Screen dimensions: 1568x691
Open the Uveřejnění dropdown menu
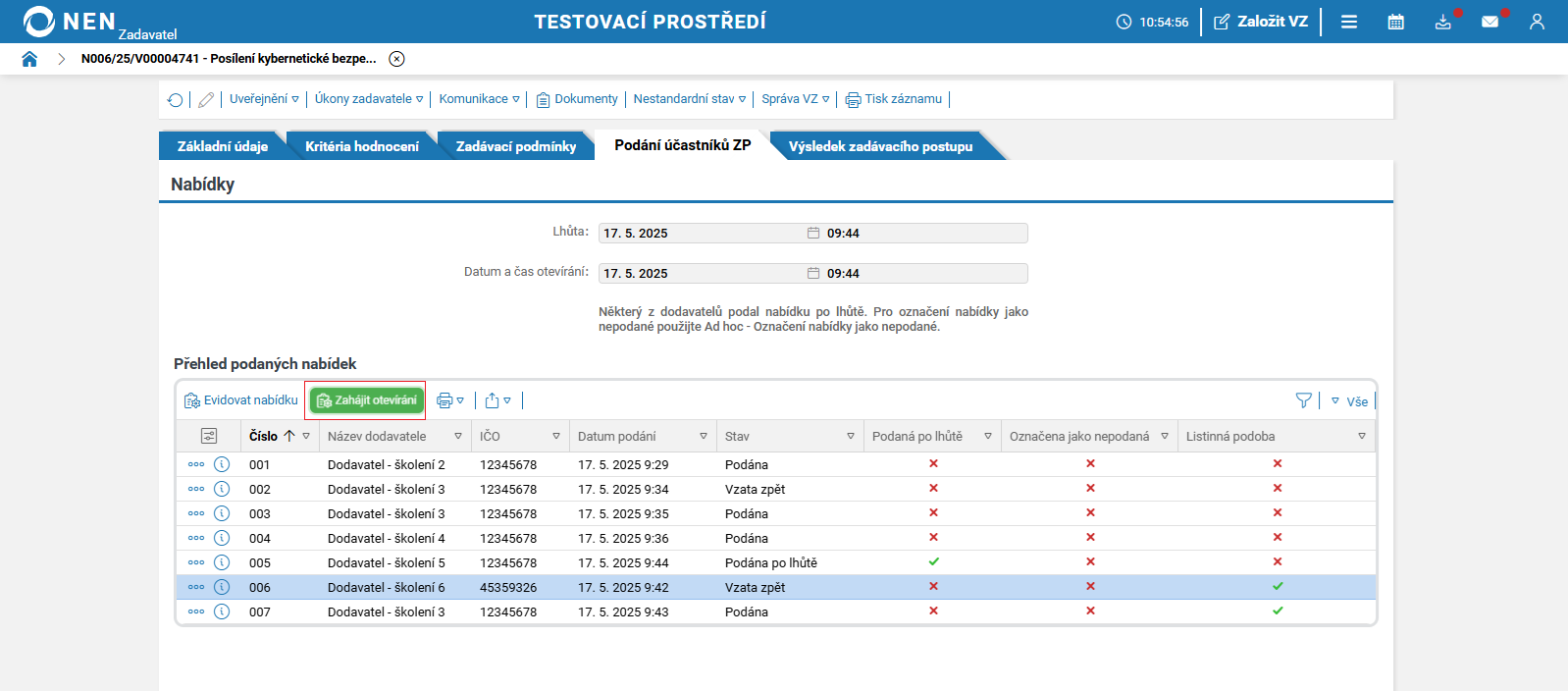pos(264,99)
